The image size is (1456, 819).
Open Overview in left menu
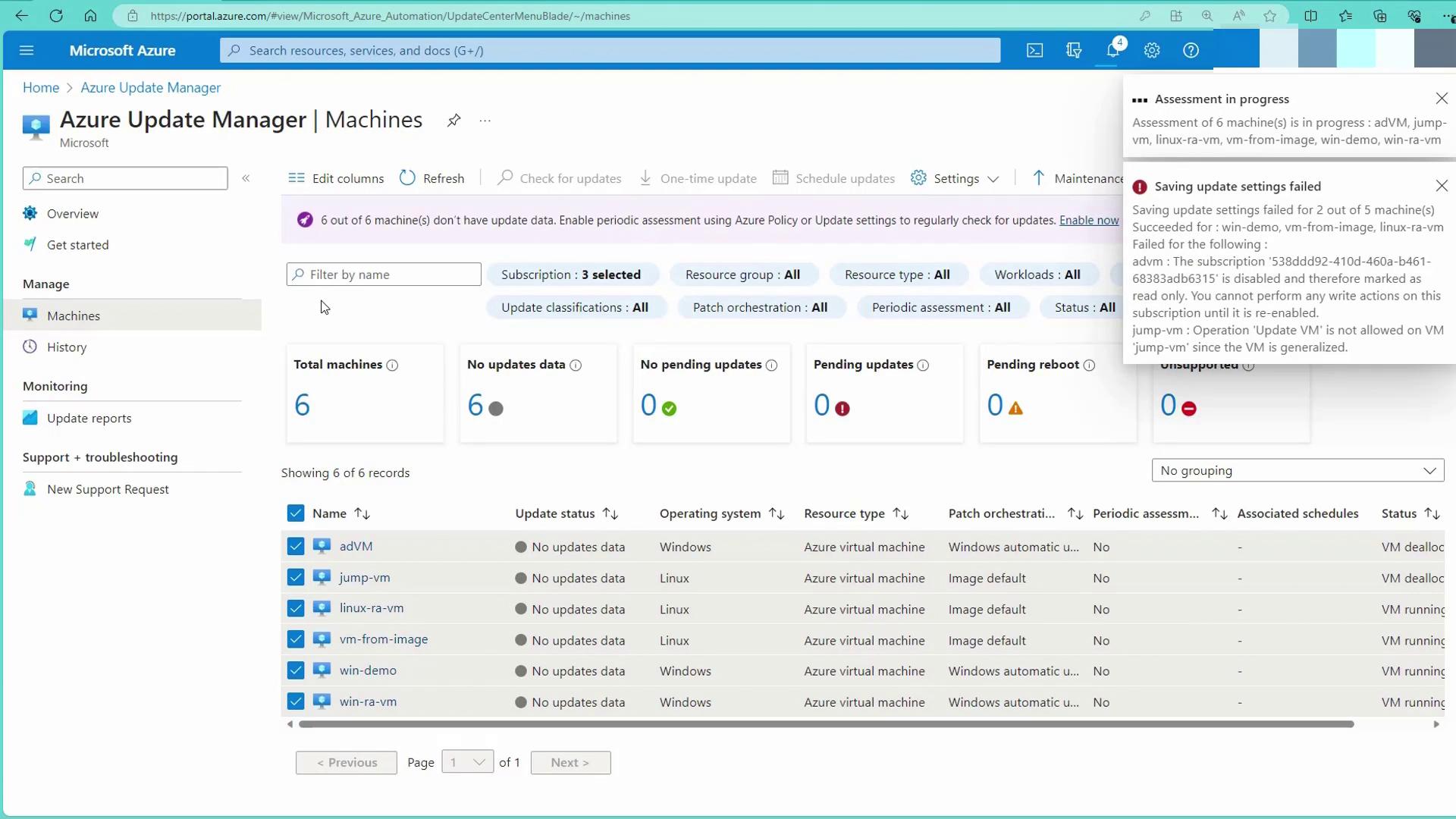pos(73,214)
